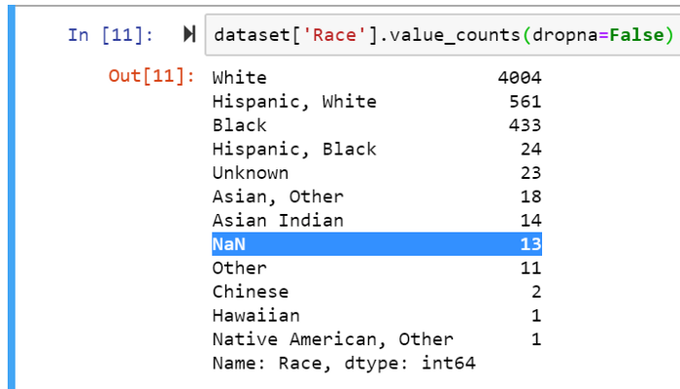Click the 'Unknown' row label

tap(250, 173)
